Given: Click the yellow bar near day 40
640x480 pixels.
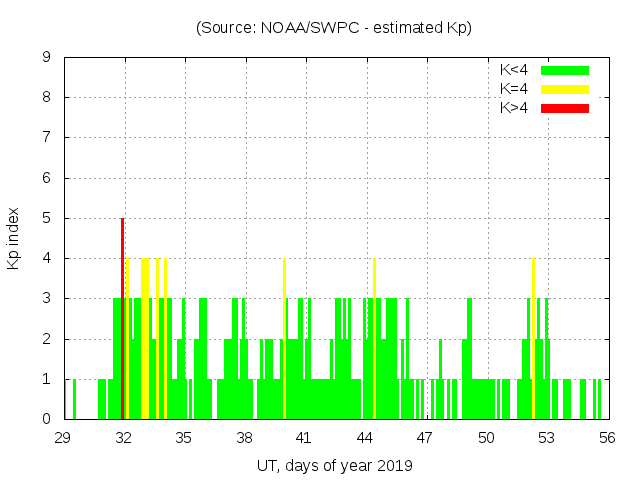Looking at the screenshot, I should click(284, 340).
